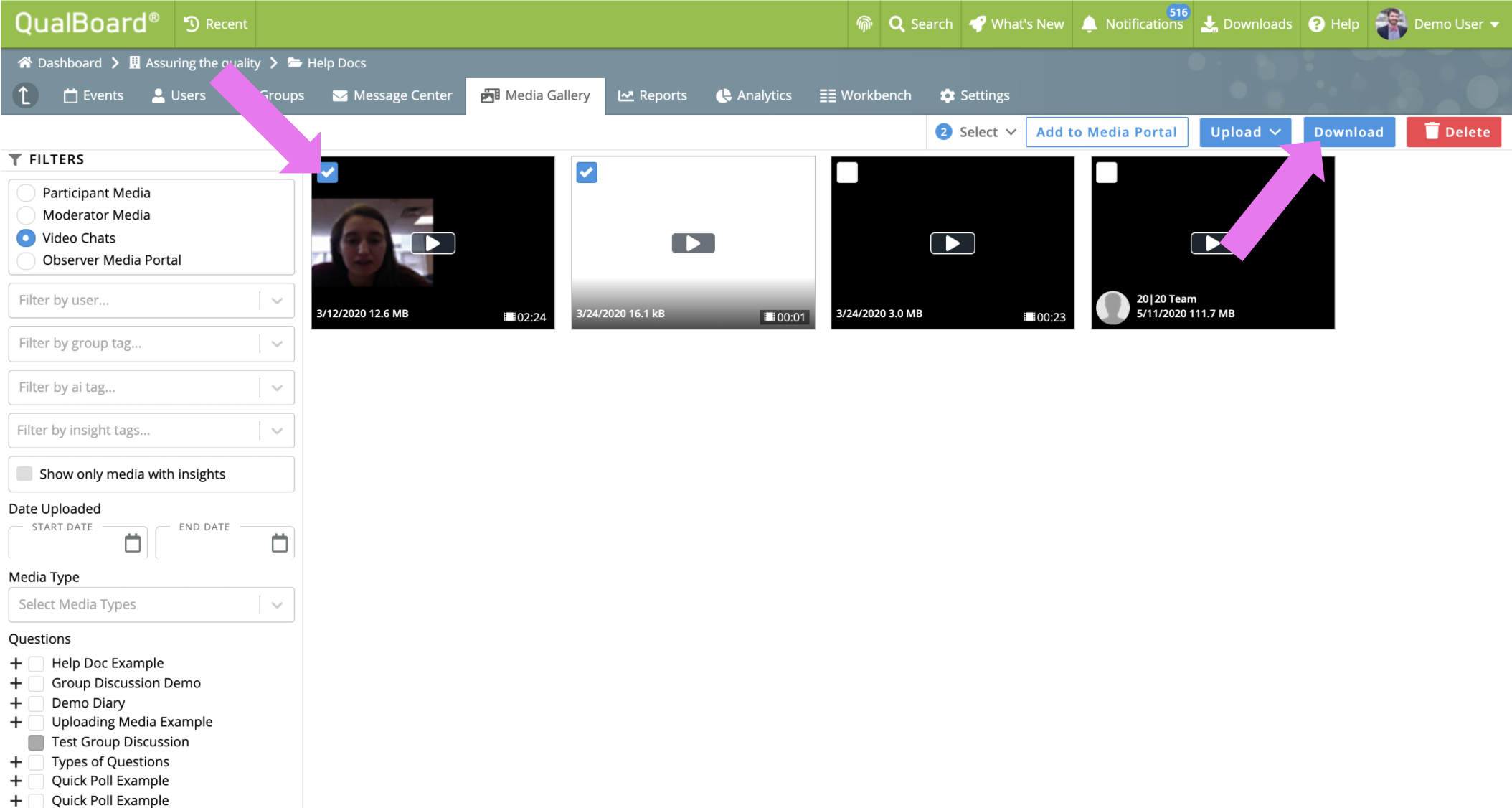Click the Download button
This screenshot has width=1512, height=808.
(1348, 132)
